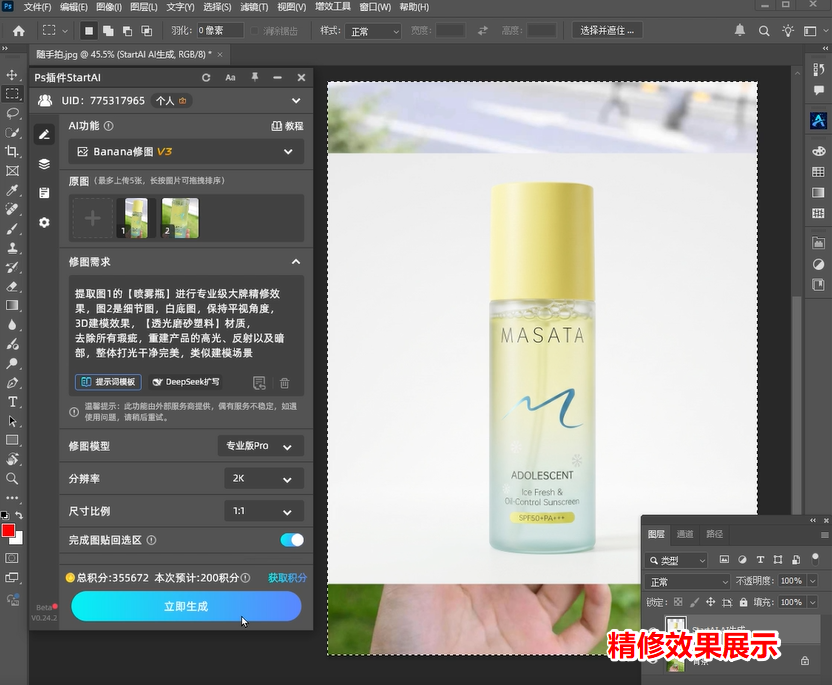Open the StartAI panel icon in right dock
The width and height of the screenshot is (832, 685).
pos(818,120)
